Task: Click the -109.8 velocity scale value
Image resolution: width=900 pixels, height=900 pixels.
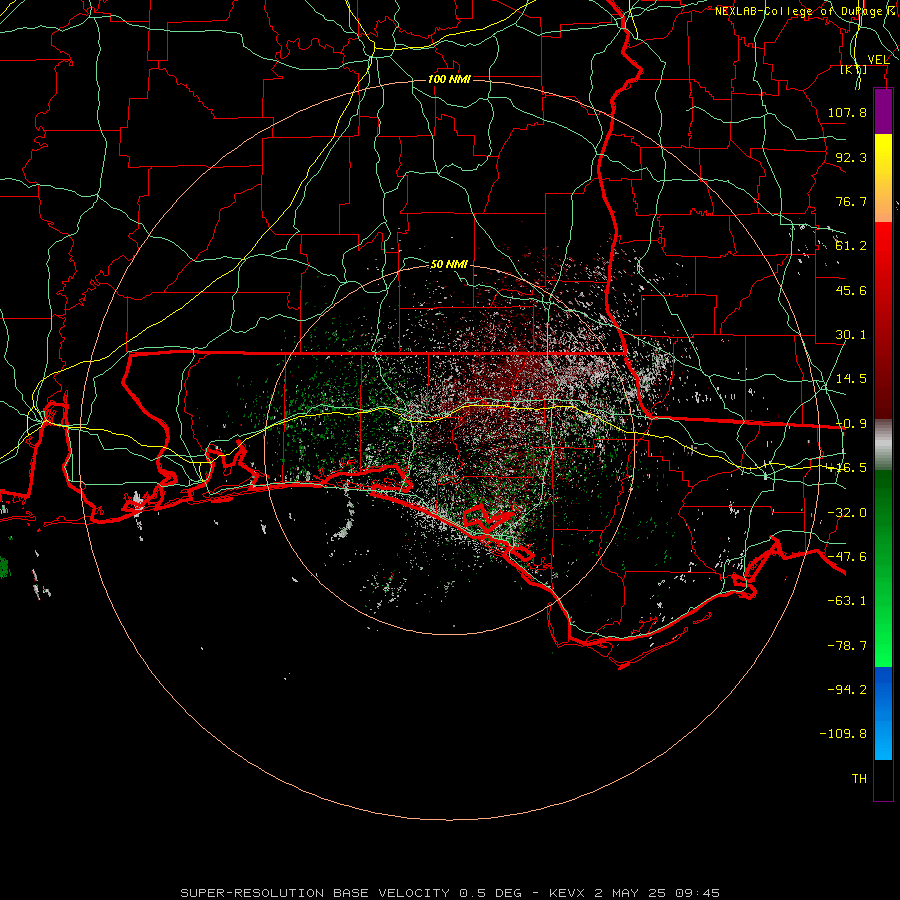Action: [x=843, y=734]
